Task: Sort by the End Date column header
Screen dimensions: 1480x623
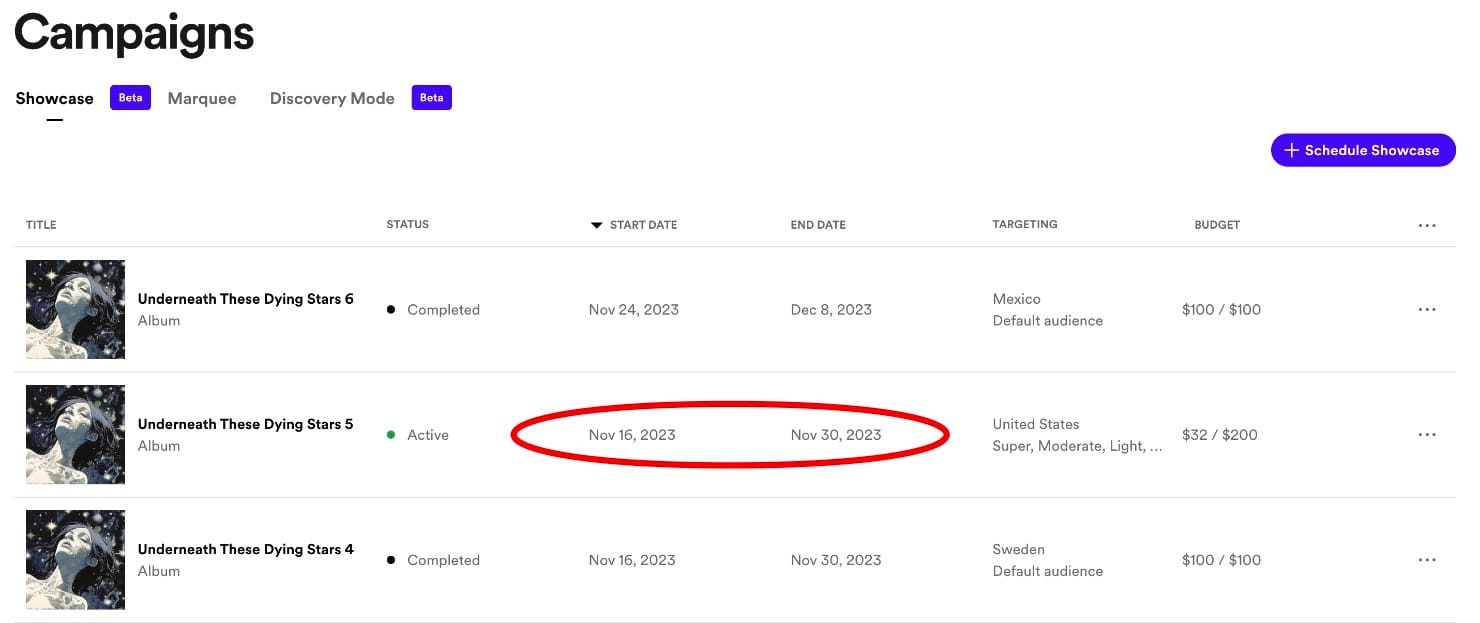Action: 818,225
